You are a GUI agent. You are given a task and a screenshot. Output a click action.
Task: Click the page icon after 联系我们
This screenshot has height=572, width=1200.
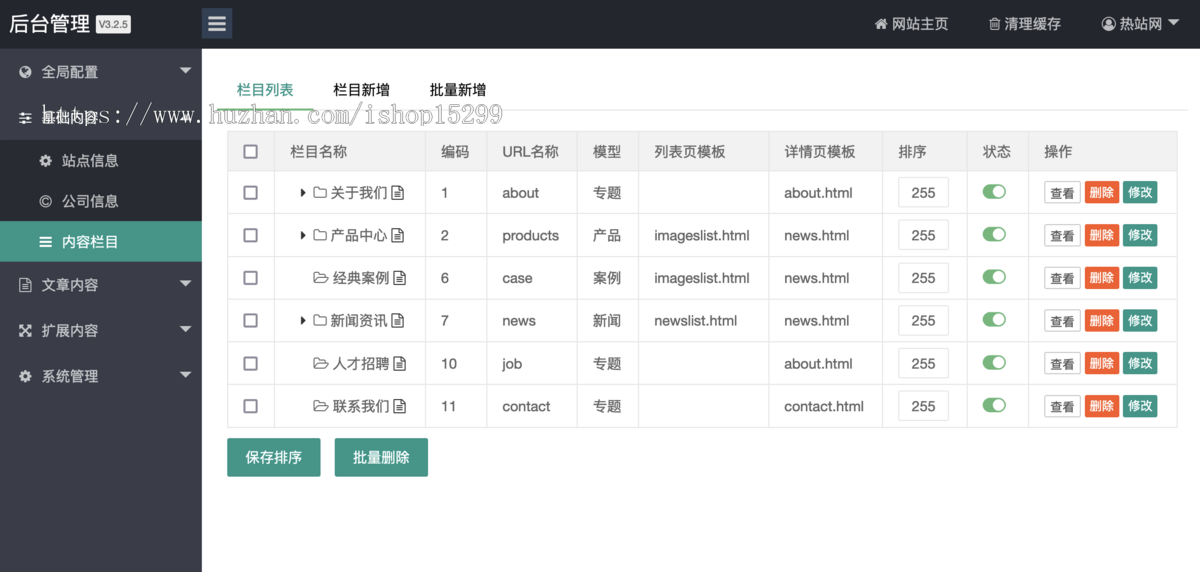[x=400, y=406]
